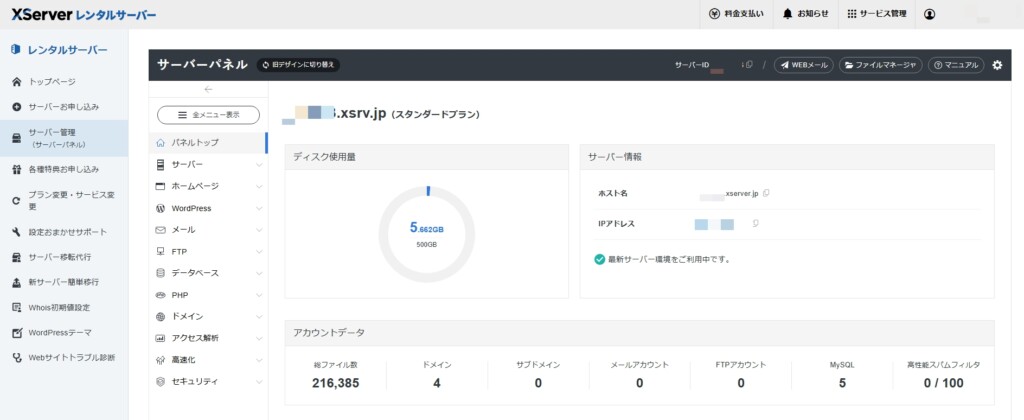Click the ドメイン count value 4
Screen dimensions: 1024x420
click(437, 383)
